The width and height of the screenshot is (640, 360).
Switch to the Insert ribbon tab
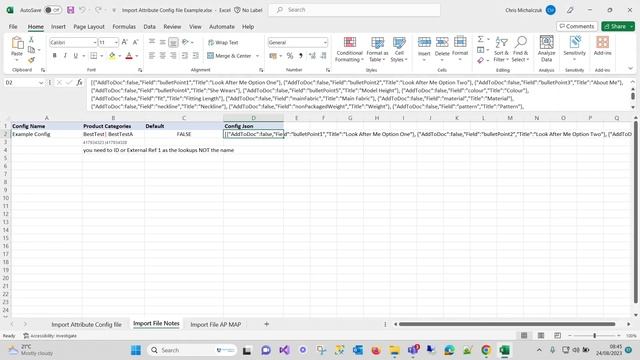(x=58, y=27)
